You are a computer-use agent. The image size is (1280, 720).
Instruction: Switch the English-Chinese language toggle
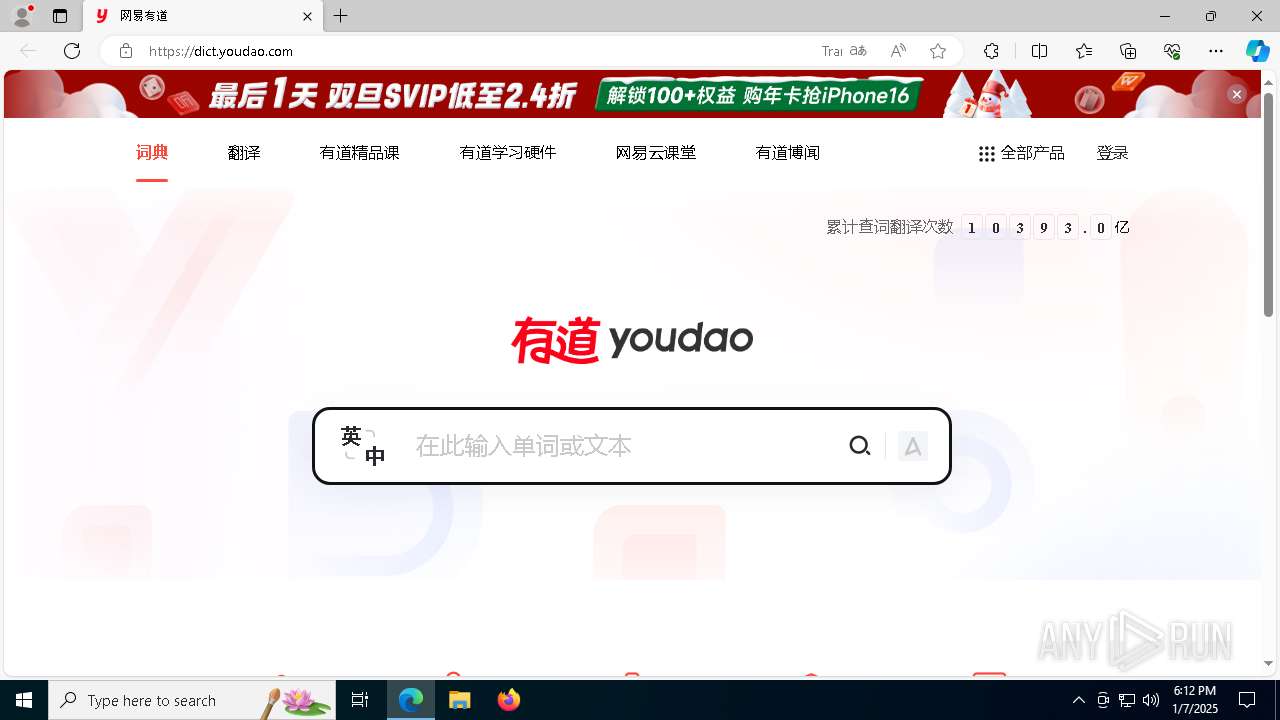coord(363,446)
